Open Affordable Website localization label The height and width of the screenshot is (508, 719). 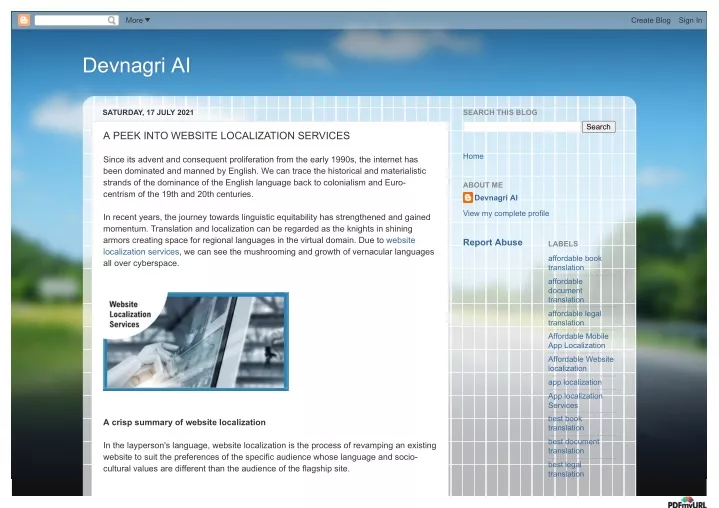click(x=581, y=364)
